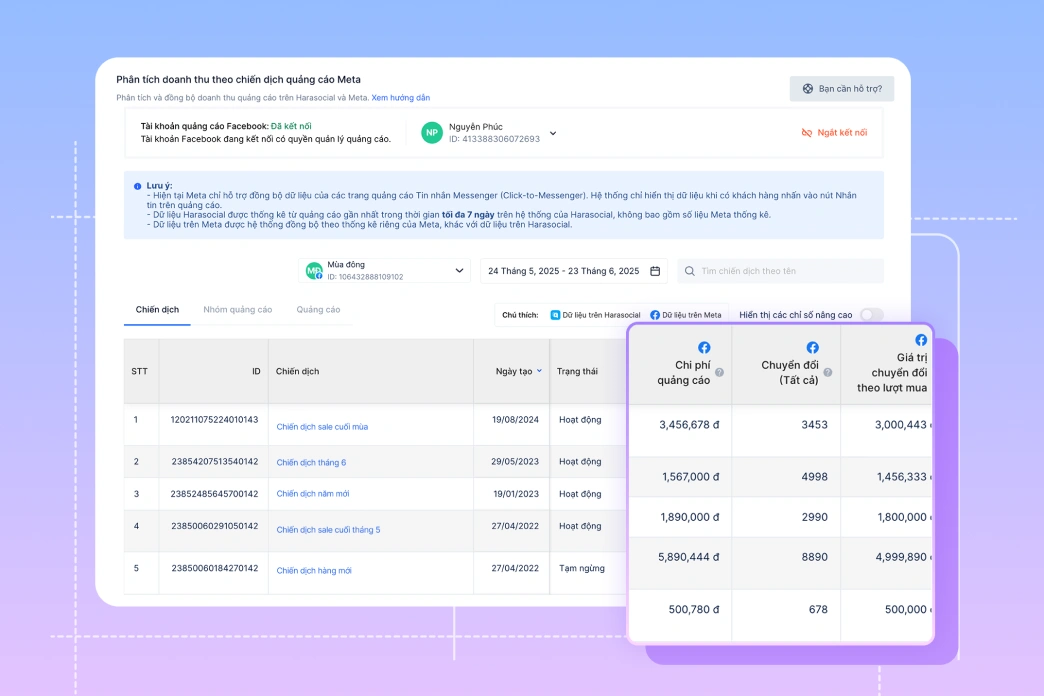Image resolution: width=1044 pixels, height=696 pixels.
Task: Focus the 'Tìm chiến dịch theo tên' search field
Action: coord(787,271)
